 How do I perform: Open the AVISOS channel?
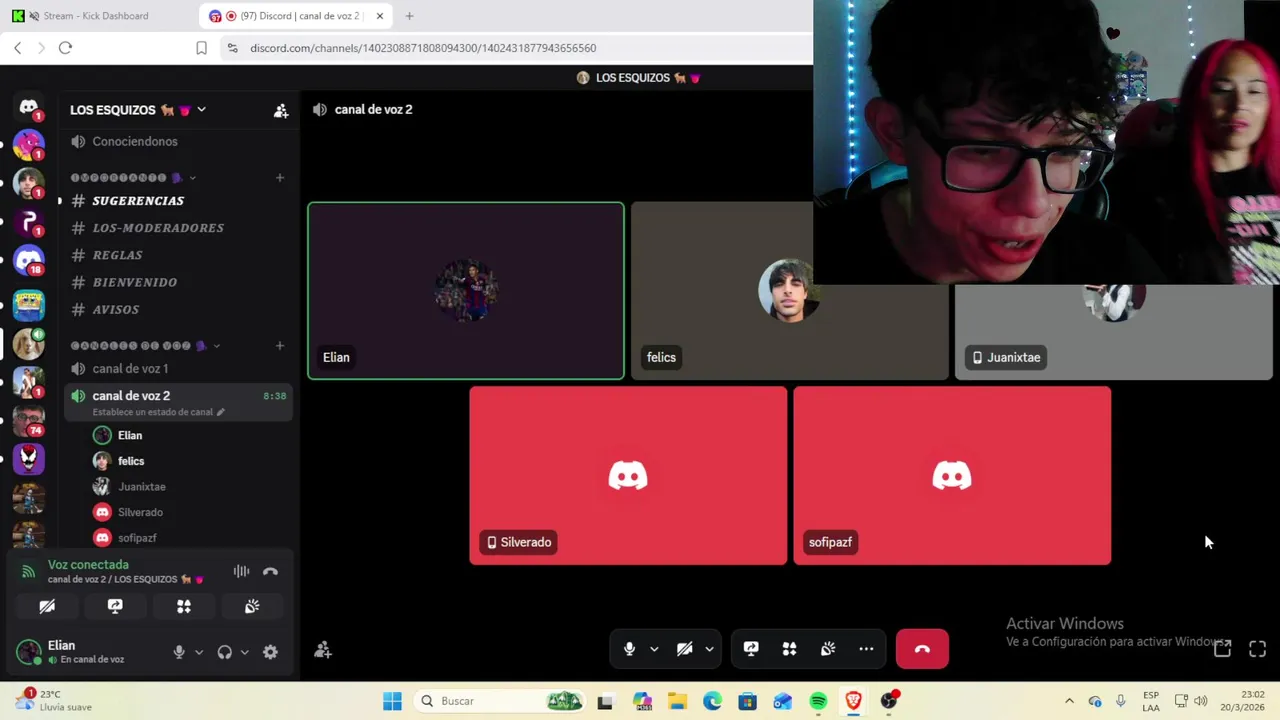(x=116, y=309)
